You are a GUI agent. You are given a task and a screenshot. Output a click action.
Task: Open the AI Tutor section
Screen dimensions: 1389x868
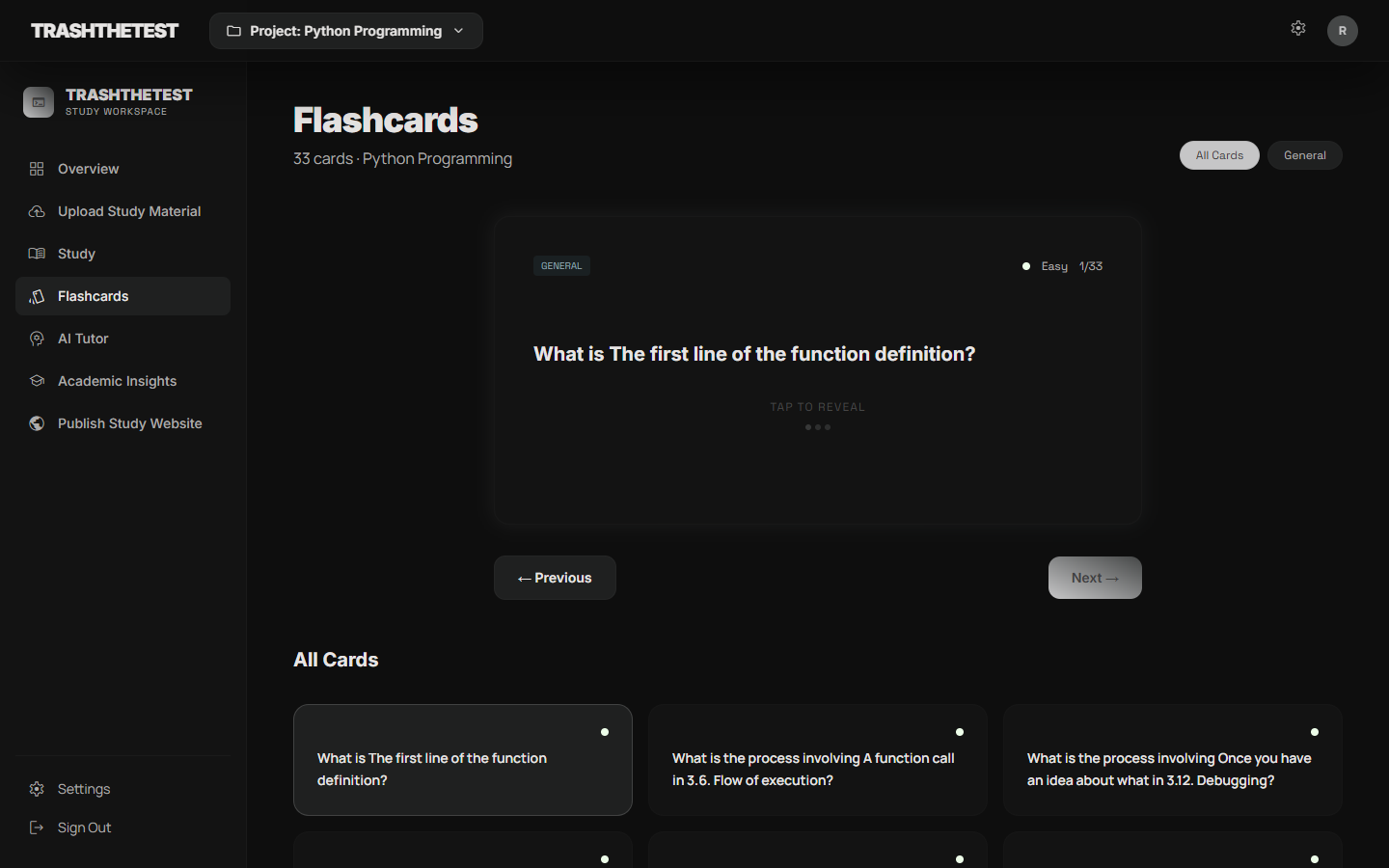coord(123,339)
